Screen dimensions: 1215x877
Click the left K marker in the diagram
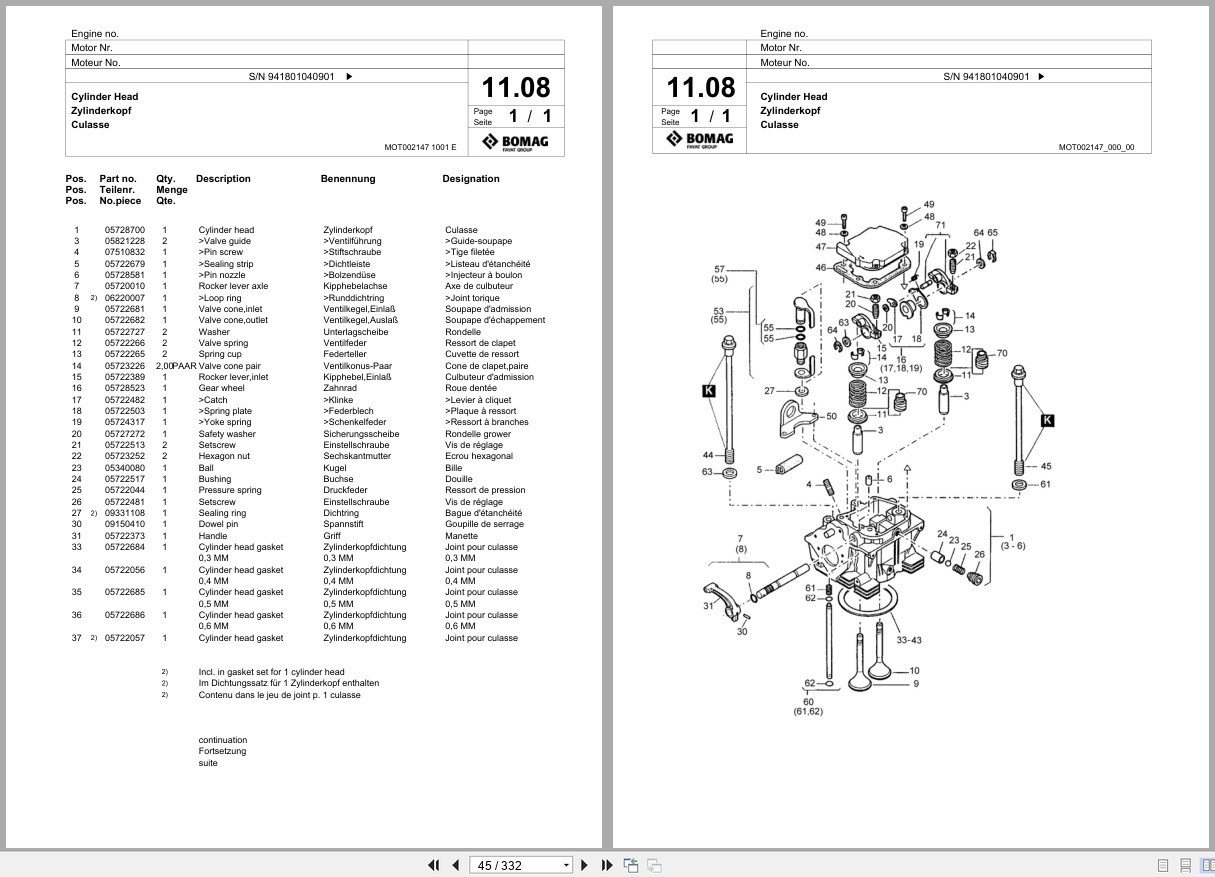click(709, 392)
